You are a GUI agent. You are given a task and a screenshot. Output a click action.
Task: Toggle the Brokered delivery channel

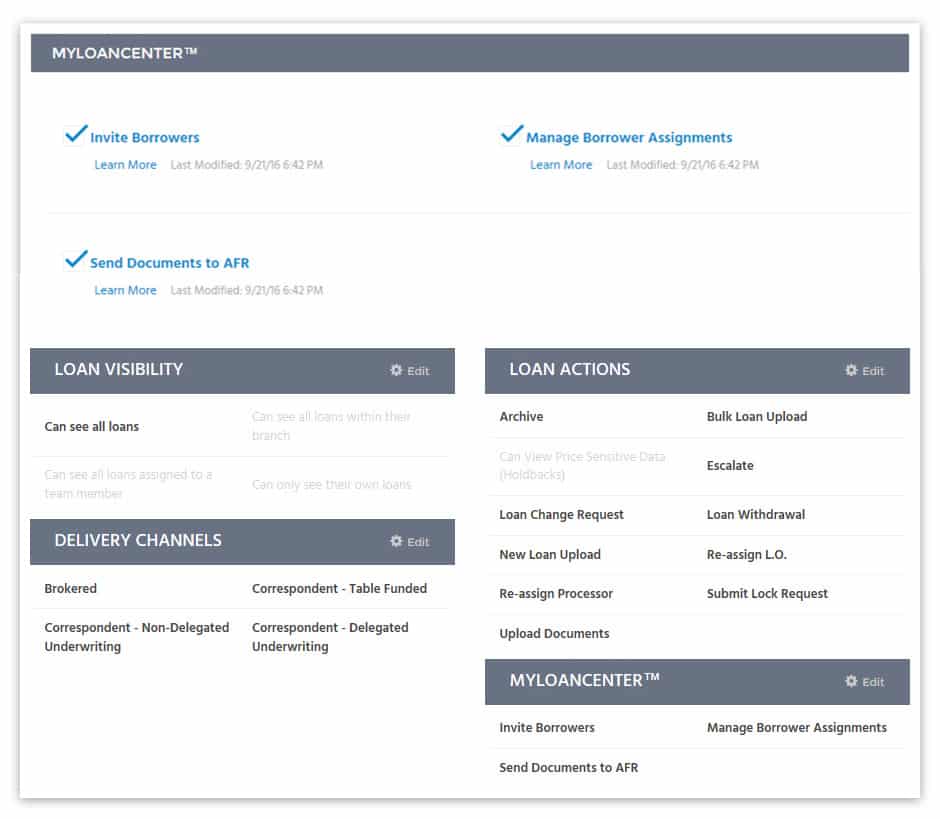pyautogui.click(x=70, y=588)
